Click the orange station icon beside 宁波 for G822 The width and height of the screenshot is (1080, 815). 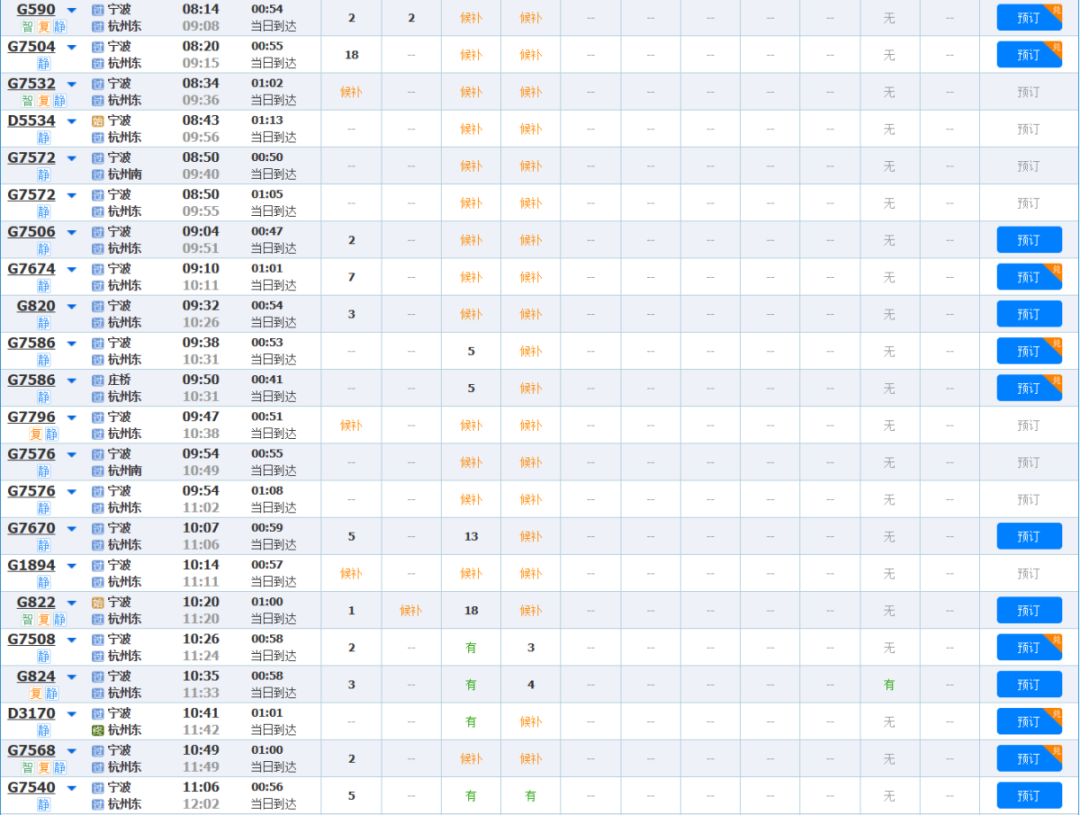(98, 603)
